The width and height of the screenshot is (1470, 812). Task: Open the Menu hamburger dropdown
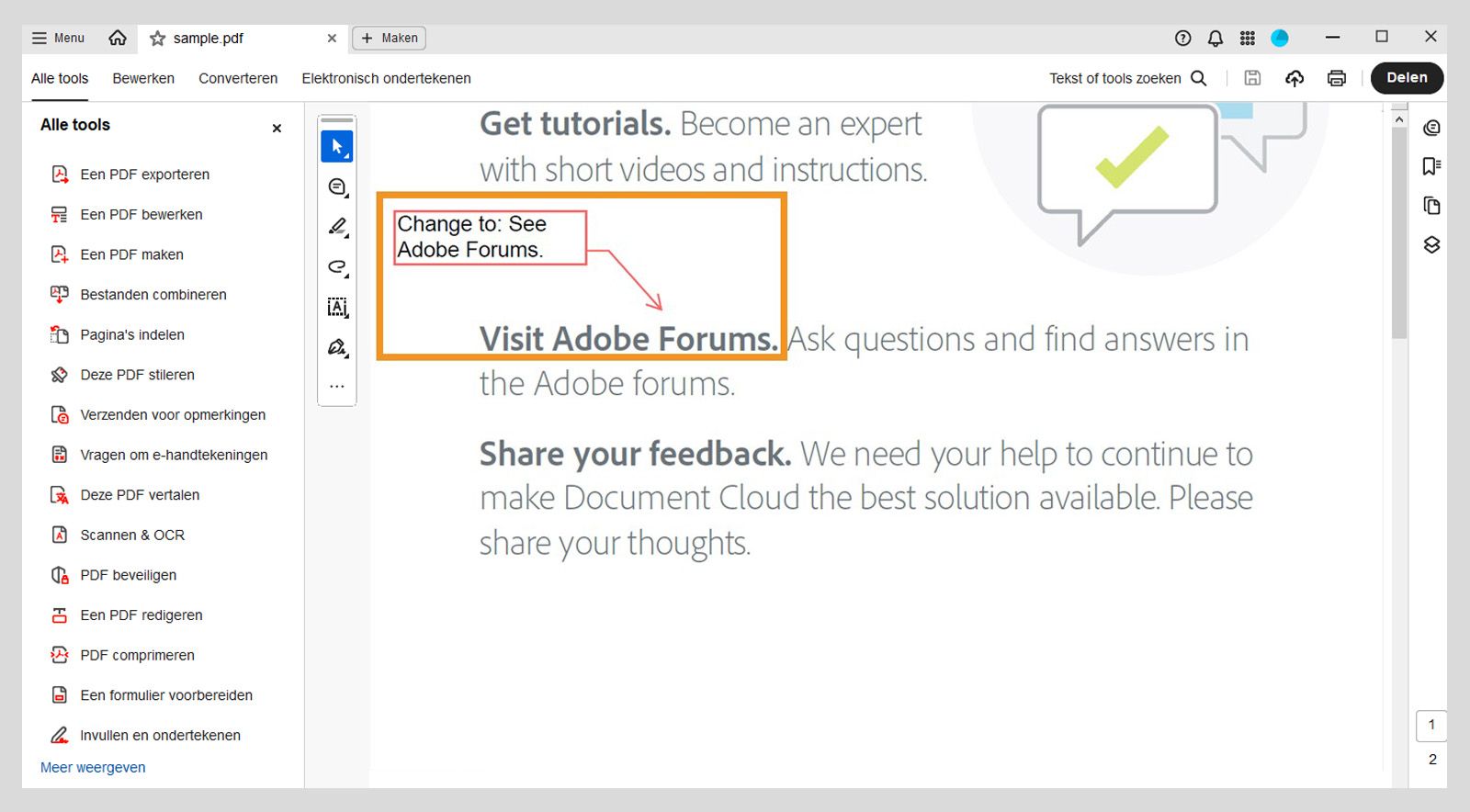pyautogui.click(x=58, y=38)
